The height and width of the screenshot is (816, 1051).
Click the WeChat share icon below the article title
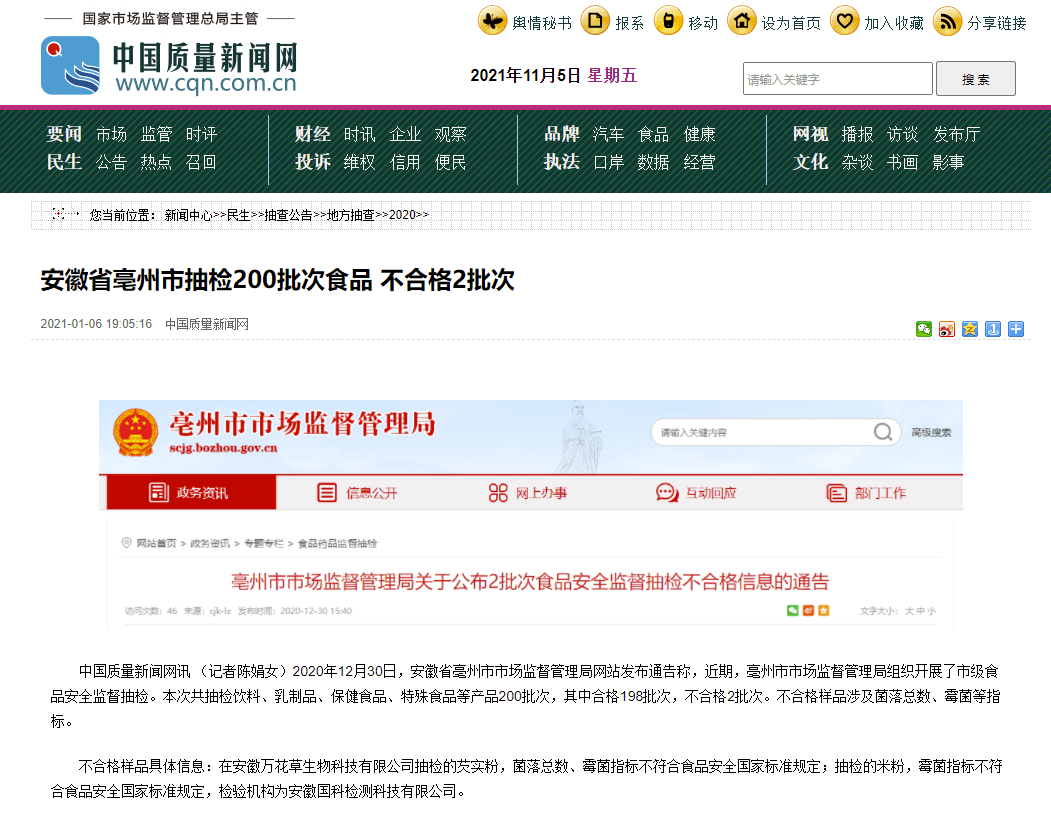tap(924, 329)
